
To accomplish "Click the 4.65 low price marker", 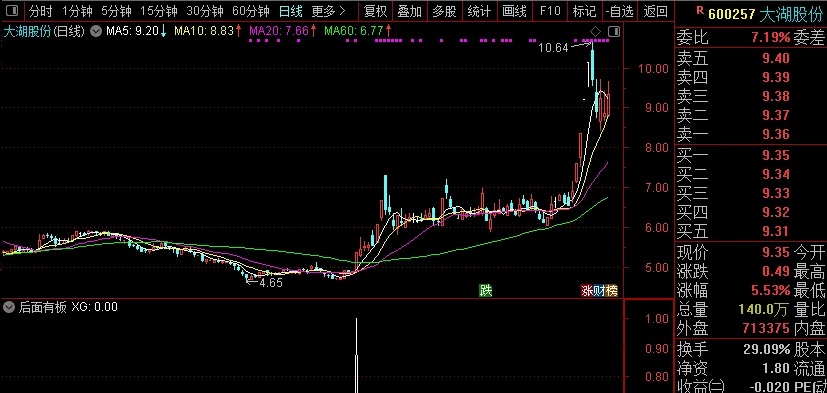I will [x=270, y=283].
